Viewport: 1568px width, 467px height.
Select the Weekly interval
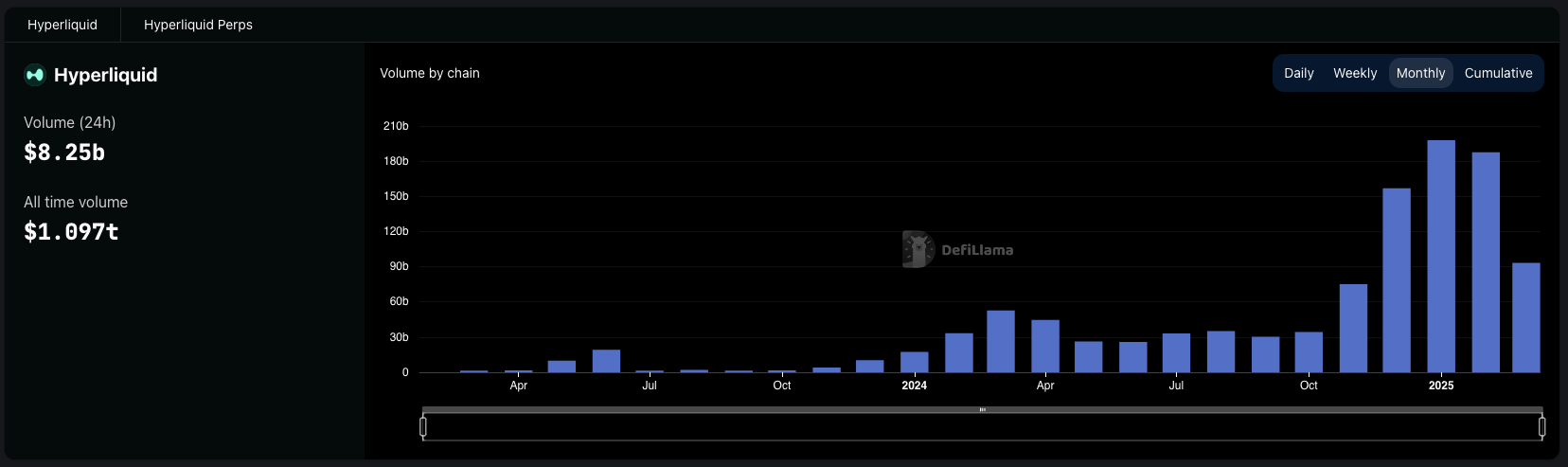1355,73
